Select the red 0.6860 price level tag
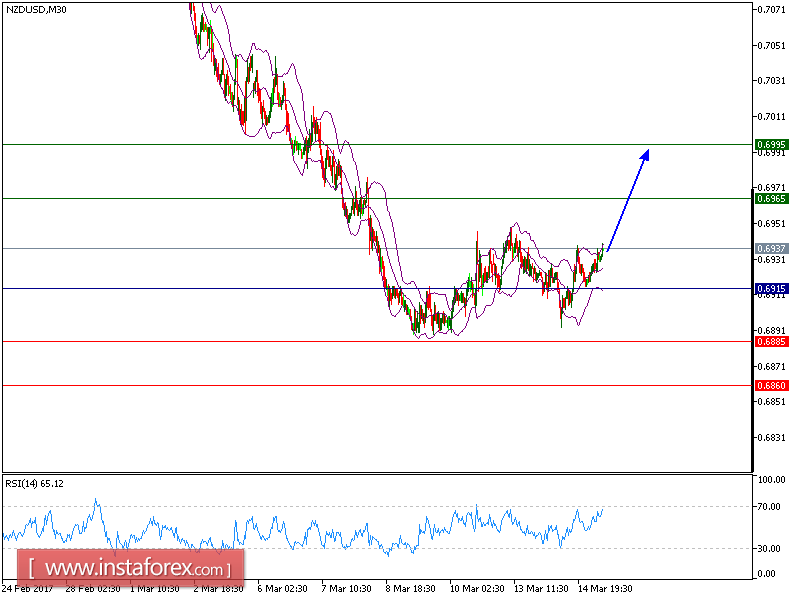This screenshot has height=600, width=800. pyautogui.click(x=770, y=385)
